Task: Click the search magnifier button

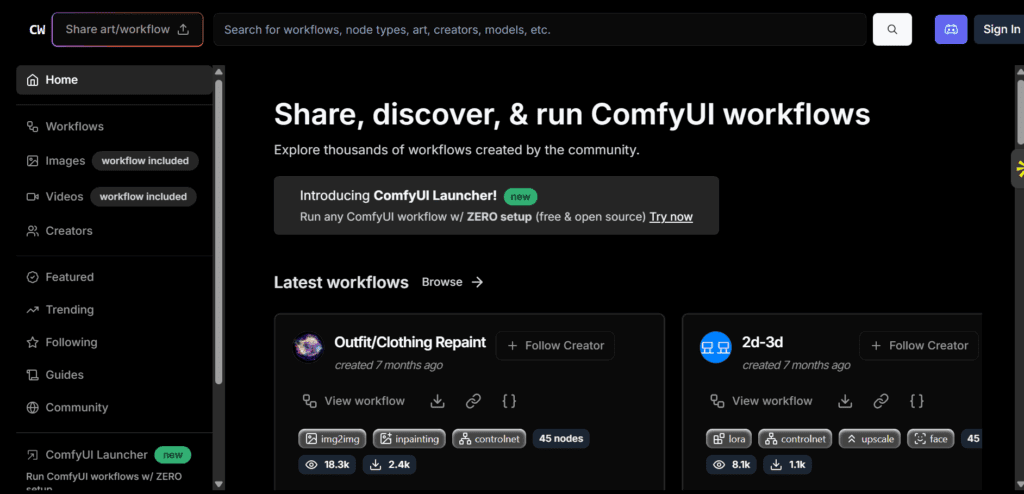Action: [892, 30]
